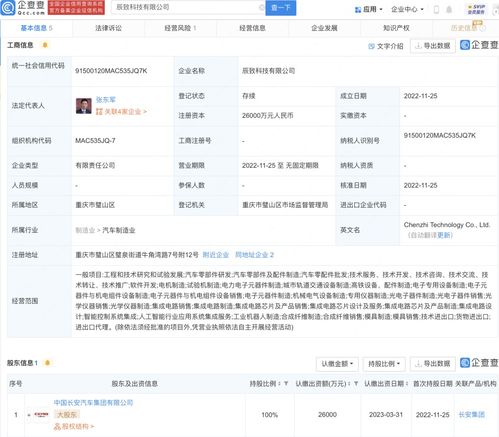Select the 存续 registration status value

coord(249,96)
